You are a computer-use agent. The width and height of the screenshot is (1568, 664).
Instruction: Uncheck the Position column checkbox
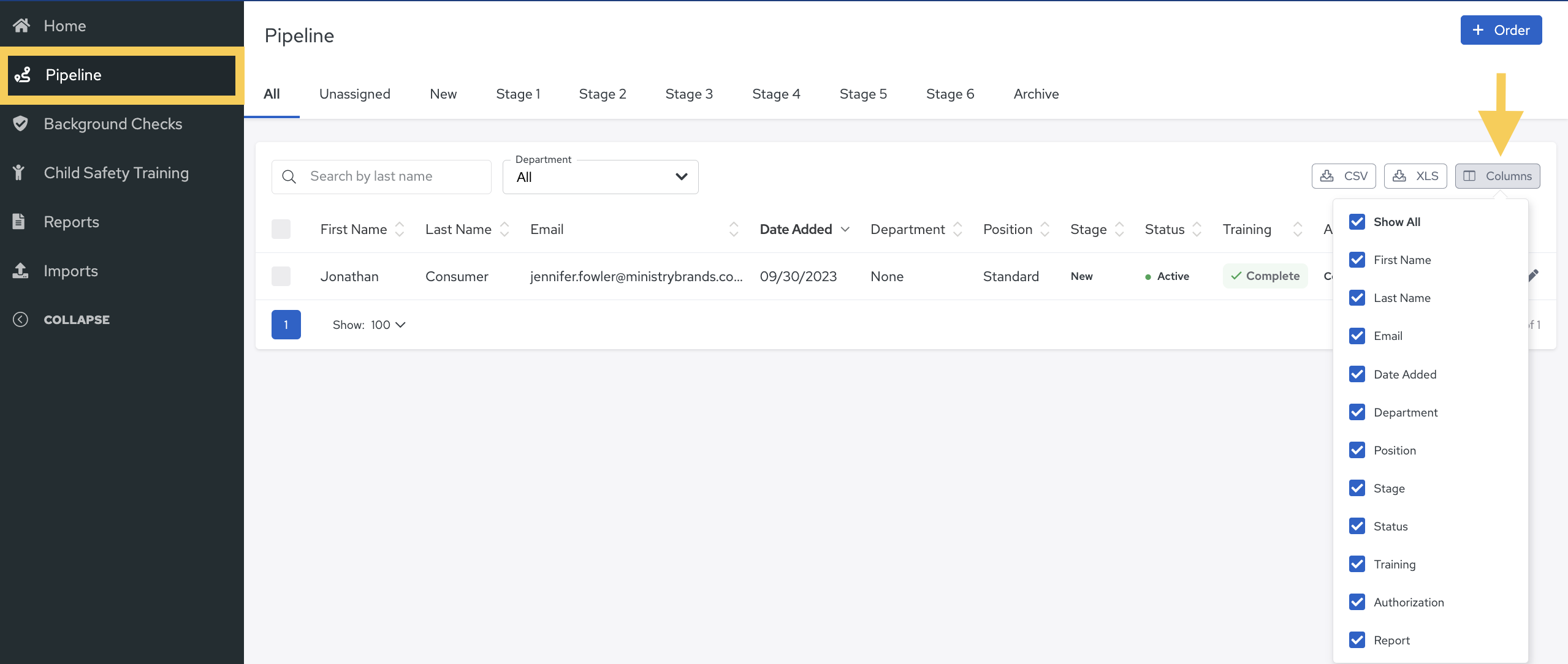[1357, 450]
